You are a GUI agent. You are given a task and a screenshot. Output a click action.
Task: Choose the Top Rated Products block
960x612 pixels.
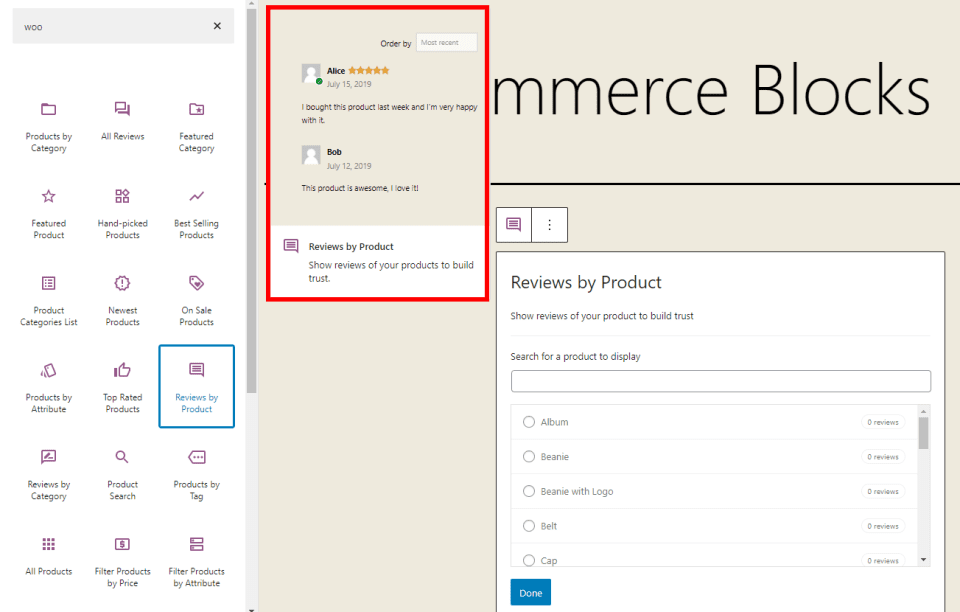coord(122,386)
